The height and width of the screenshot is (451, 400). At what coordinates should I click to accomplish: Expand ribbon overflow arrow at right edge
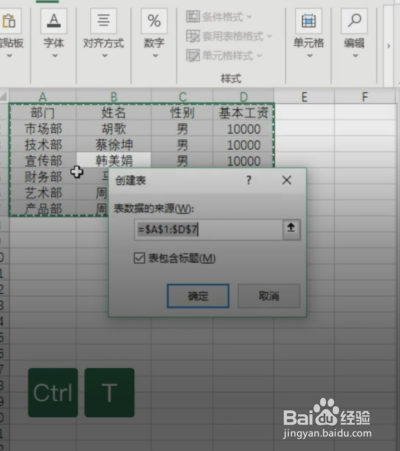click(x=388, y=46)
